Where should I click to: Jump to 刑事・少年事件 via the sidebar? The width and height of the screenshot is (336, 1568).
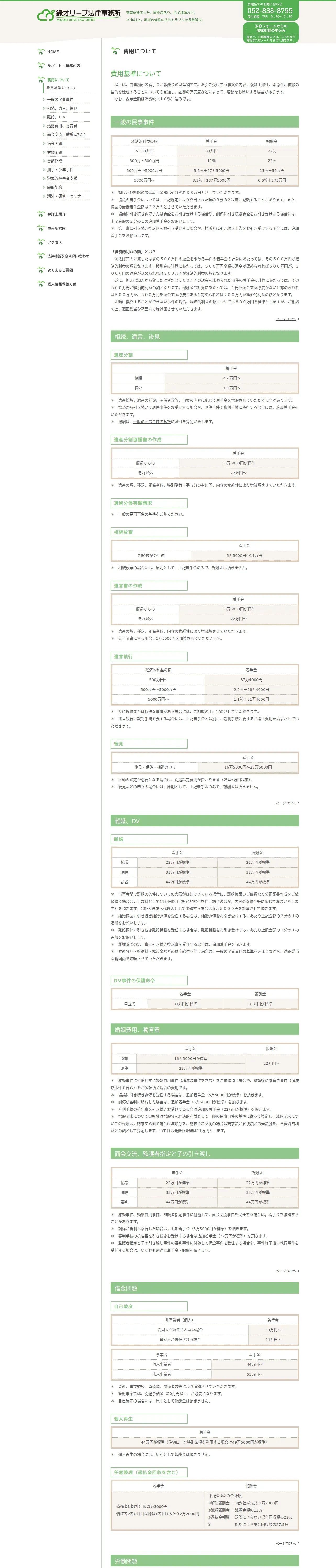[x=60, y=170]
